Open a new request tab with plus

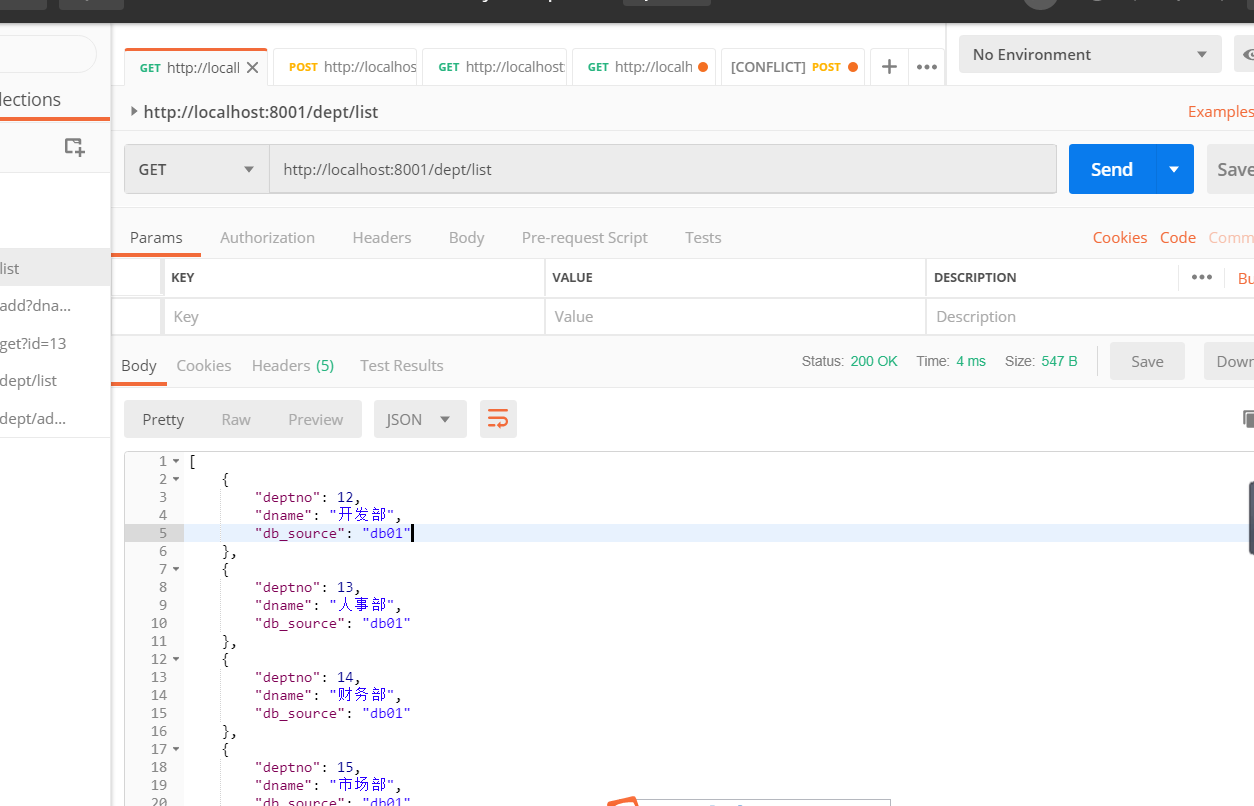coord(889,67)
